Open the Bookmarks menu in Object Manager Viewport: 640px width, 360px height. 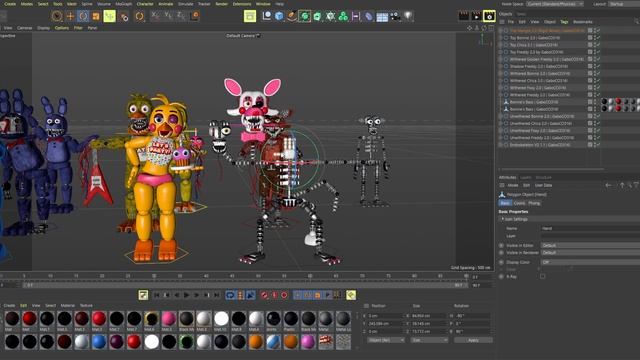(583, 22)
